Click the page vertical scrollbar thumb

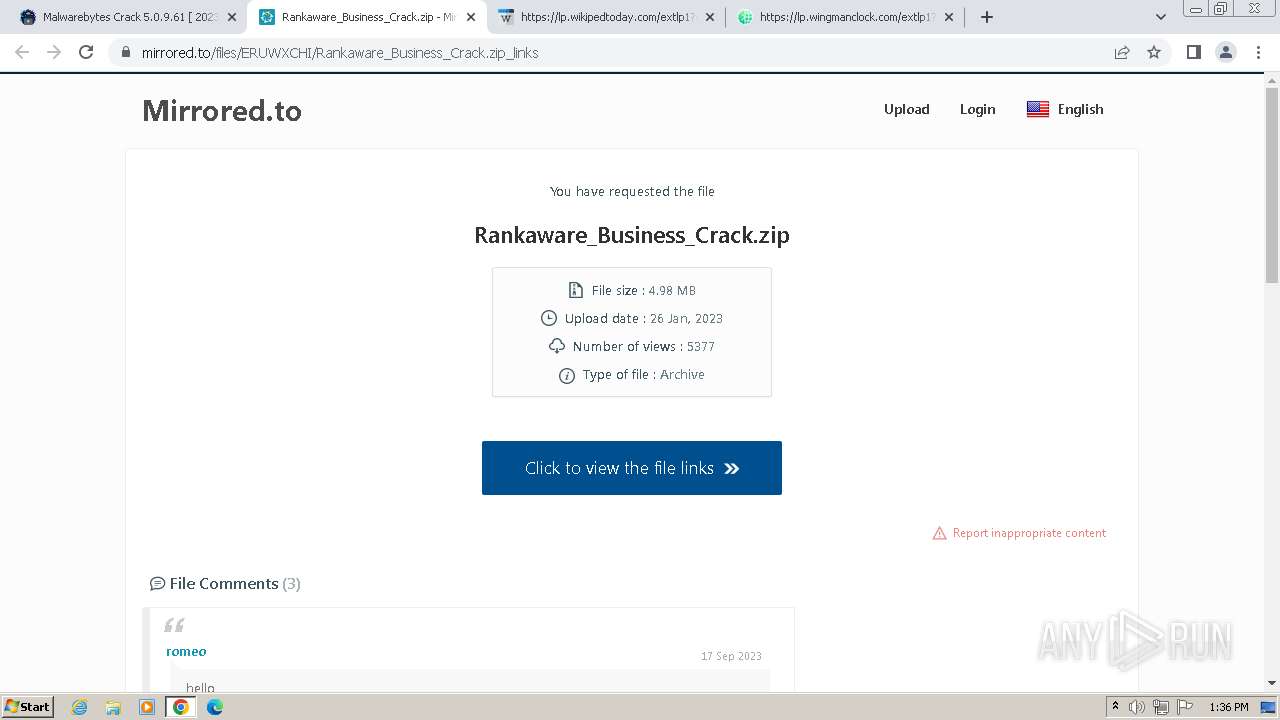(1272, 185)
